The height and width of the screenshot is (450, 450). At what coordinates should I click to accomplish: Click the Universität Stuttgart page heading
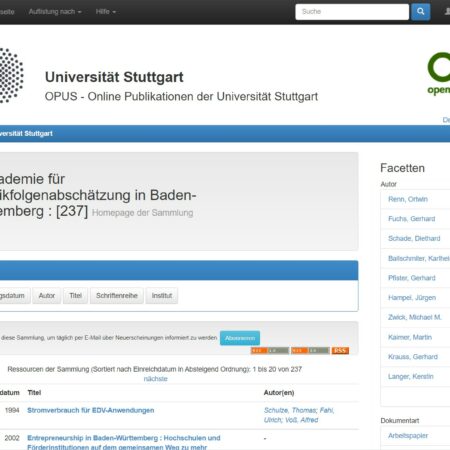(114, 77)
